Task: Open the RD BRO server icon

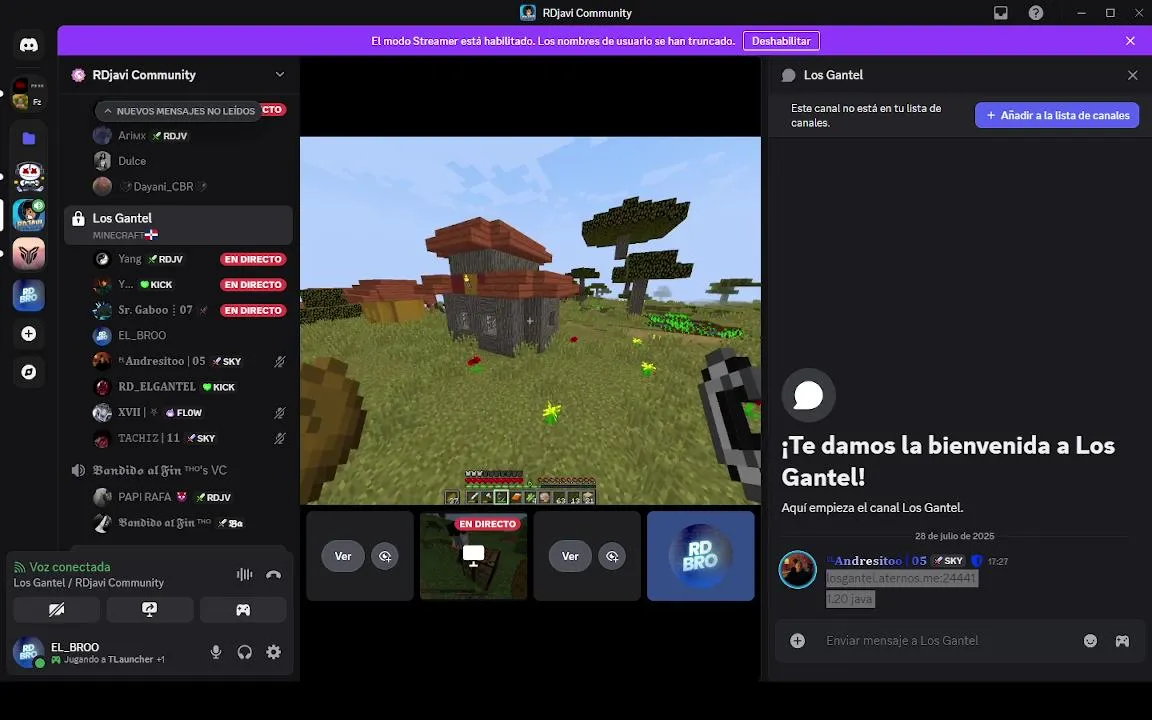Action: click(x=29, y=295)
